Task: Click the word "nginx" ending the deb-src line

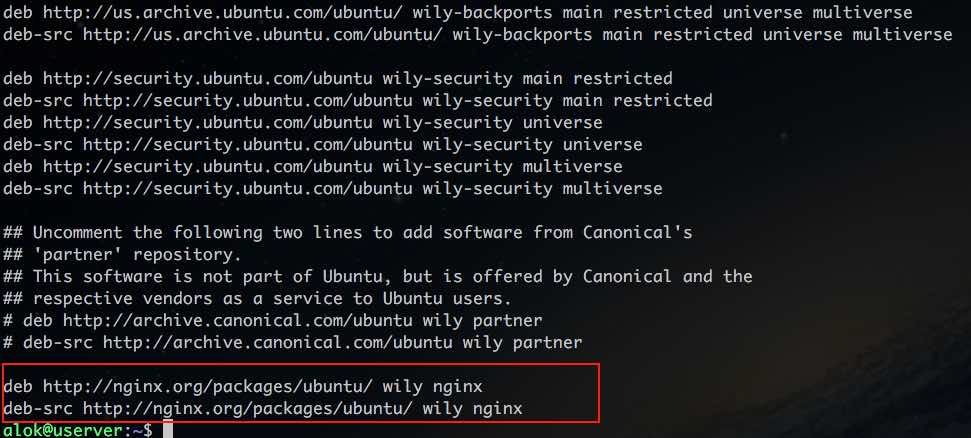Action: click(x=498, y=408)
